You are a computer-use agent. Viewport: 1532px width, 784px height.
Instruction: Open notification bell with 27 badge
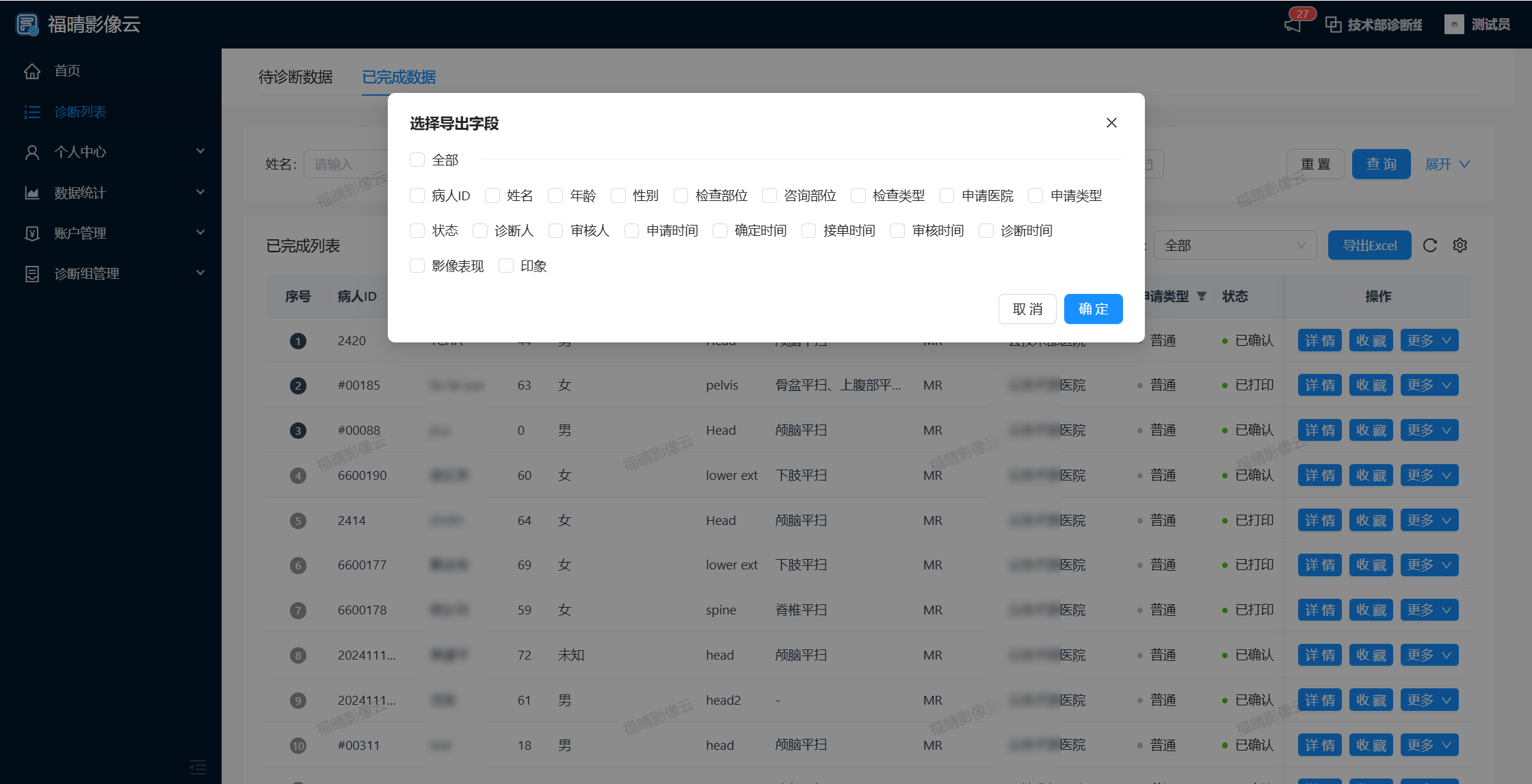[x=1293, y=25]
